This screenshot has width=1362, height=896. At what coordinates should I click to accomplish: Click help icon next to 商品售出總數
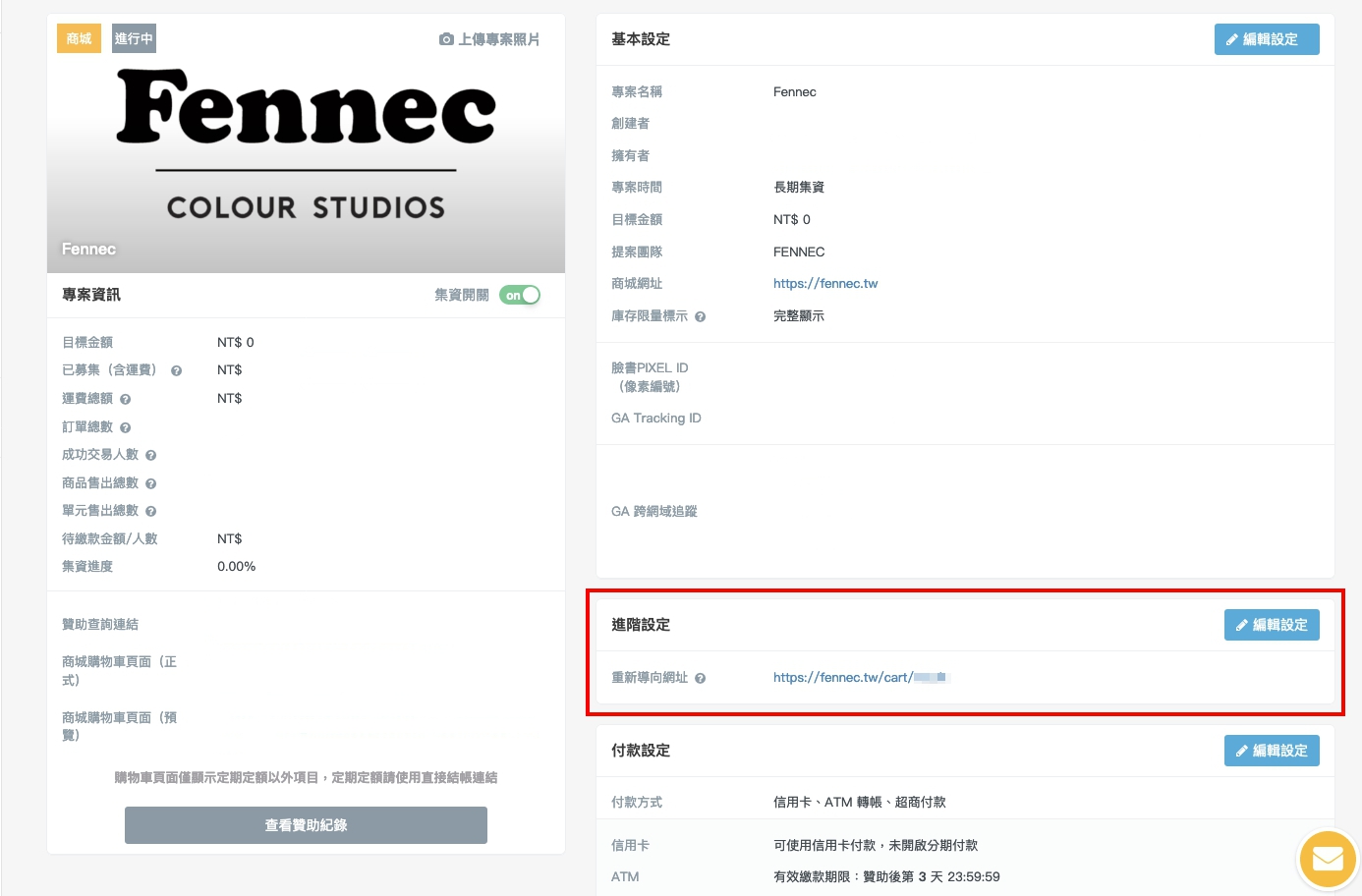tap(151, 483)
